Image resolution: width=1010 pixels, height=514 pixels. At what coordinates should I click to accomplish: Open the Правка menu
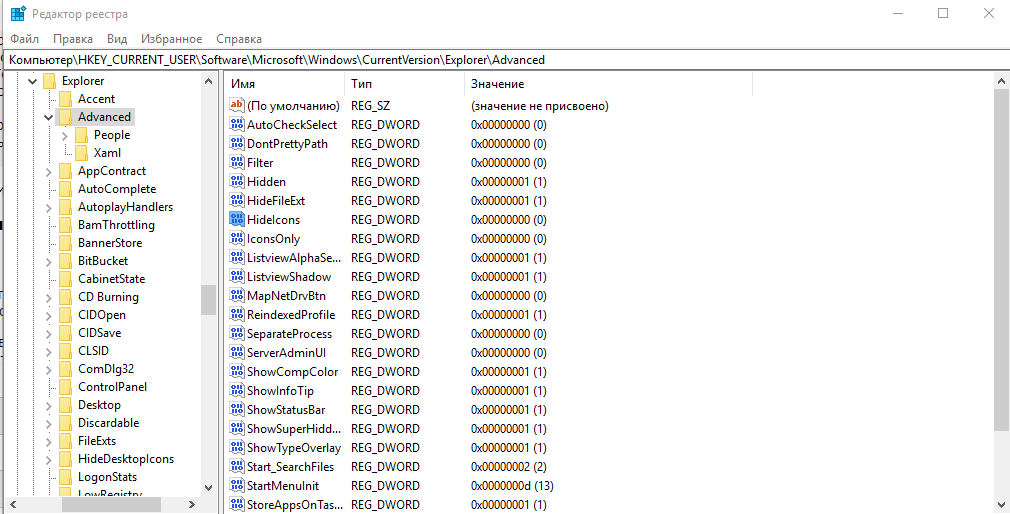point(73,39)
